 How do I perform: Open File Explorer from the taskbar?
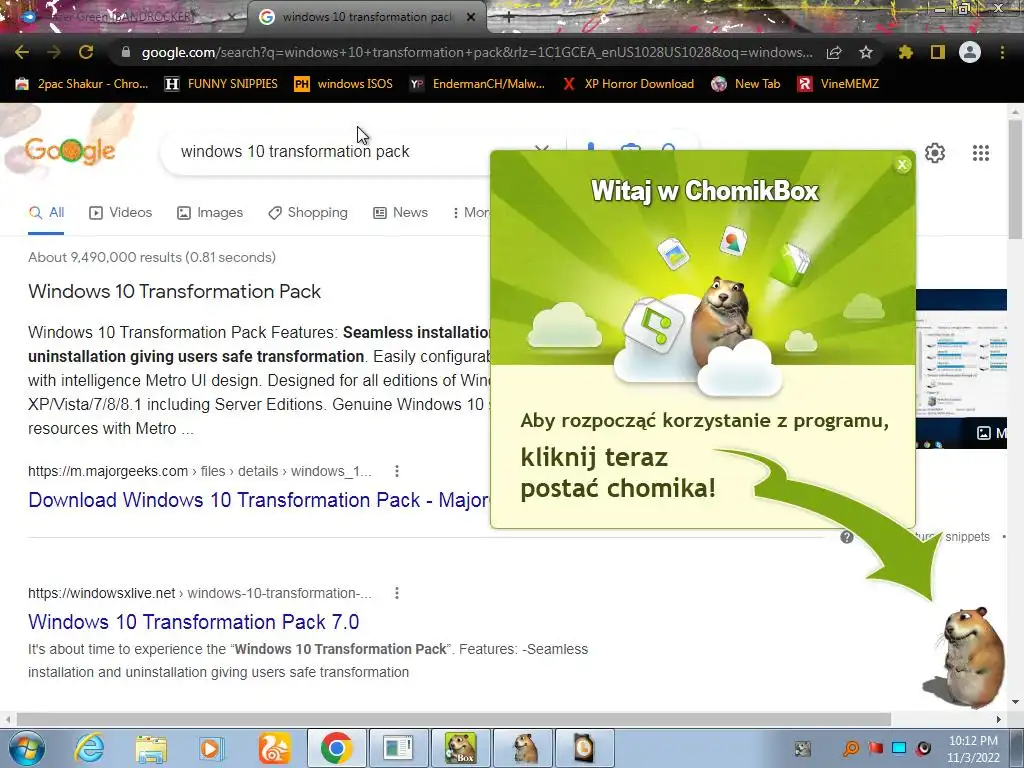click(x=151, y=748)
